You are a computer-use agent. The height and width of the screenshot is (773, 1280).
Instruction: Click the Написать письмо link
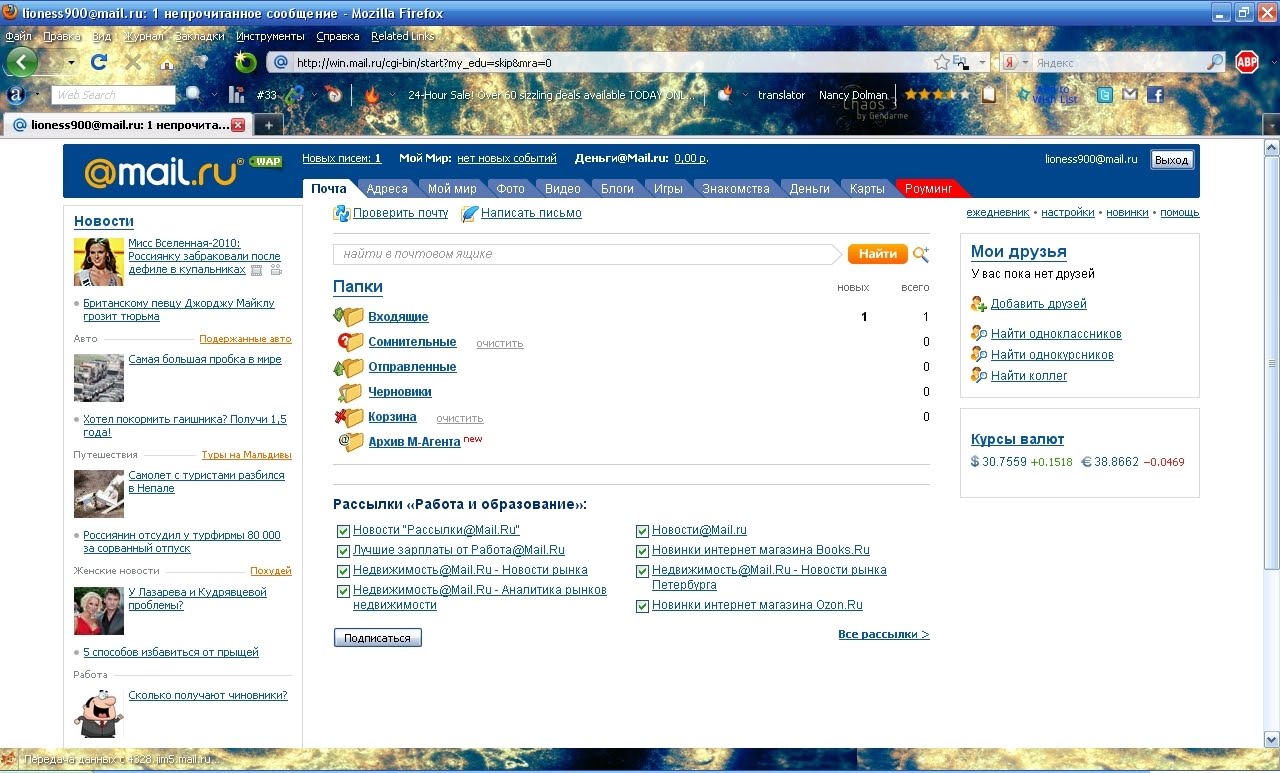[x=531, y=213]
